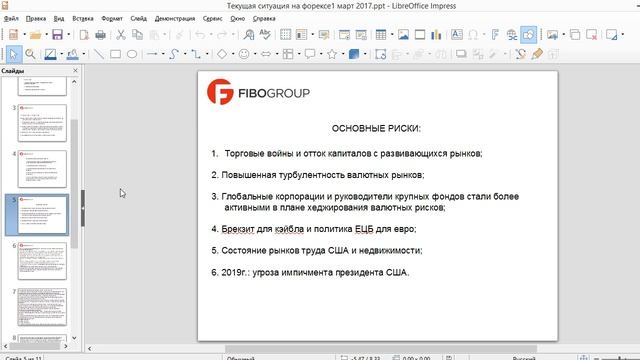Select the Callouts speech bubble tool

[310, 54]
